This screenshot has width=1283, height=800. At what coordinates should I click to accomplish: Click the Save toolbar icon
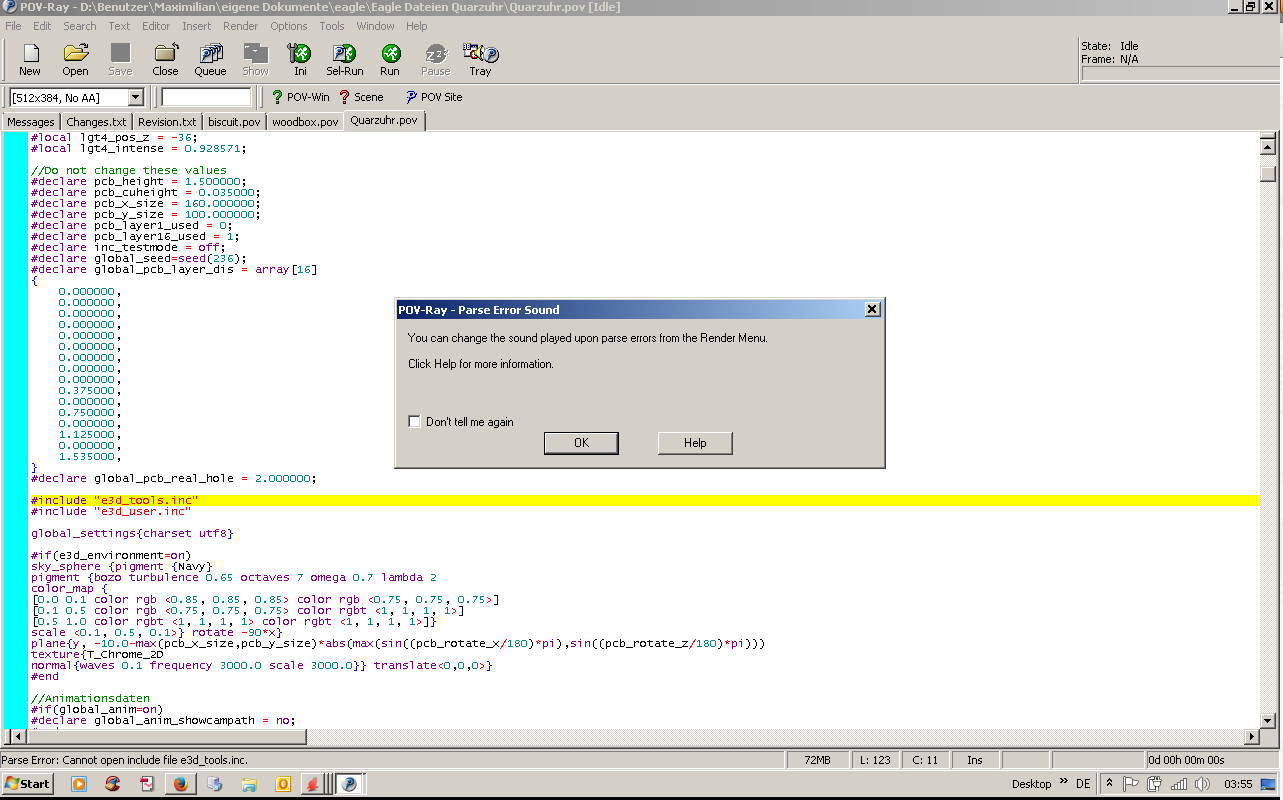pyautogui.click(x=120, y=60)
